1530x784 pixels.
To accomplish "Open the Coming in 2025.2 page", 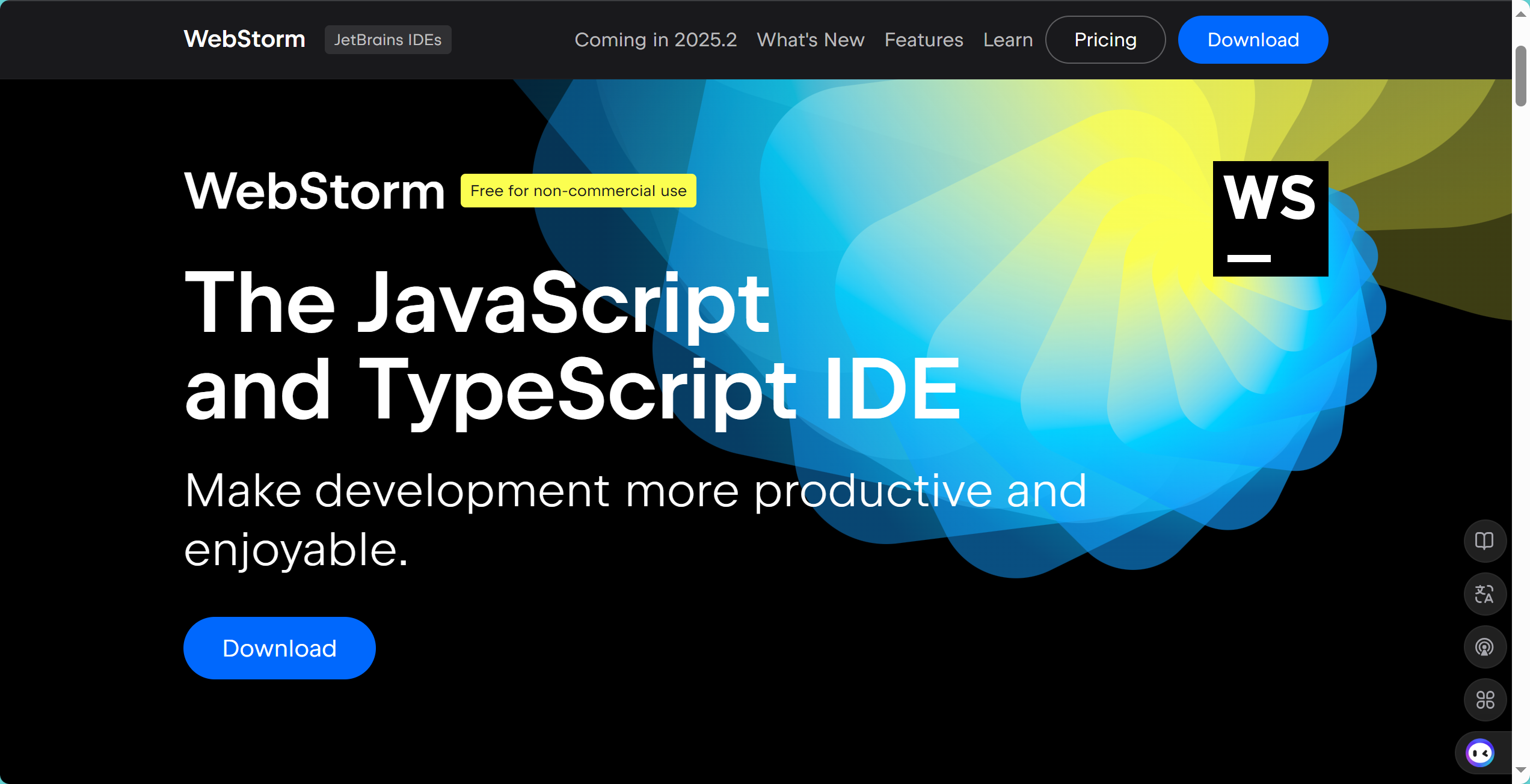I will [656, 40].
